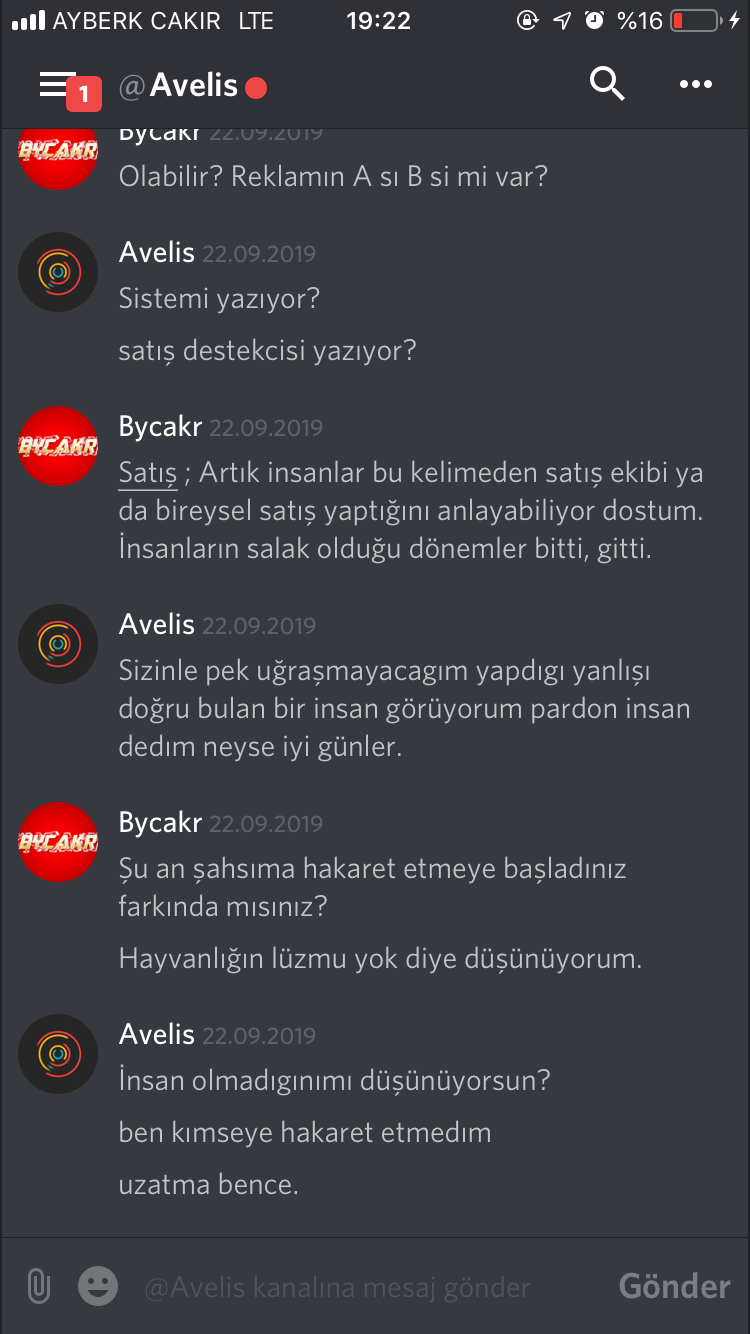
Task: Tap Avelis avatar next to 'Sistemi yazıyor?'
Action: point(58,272)
